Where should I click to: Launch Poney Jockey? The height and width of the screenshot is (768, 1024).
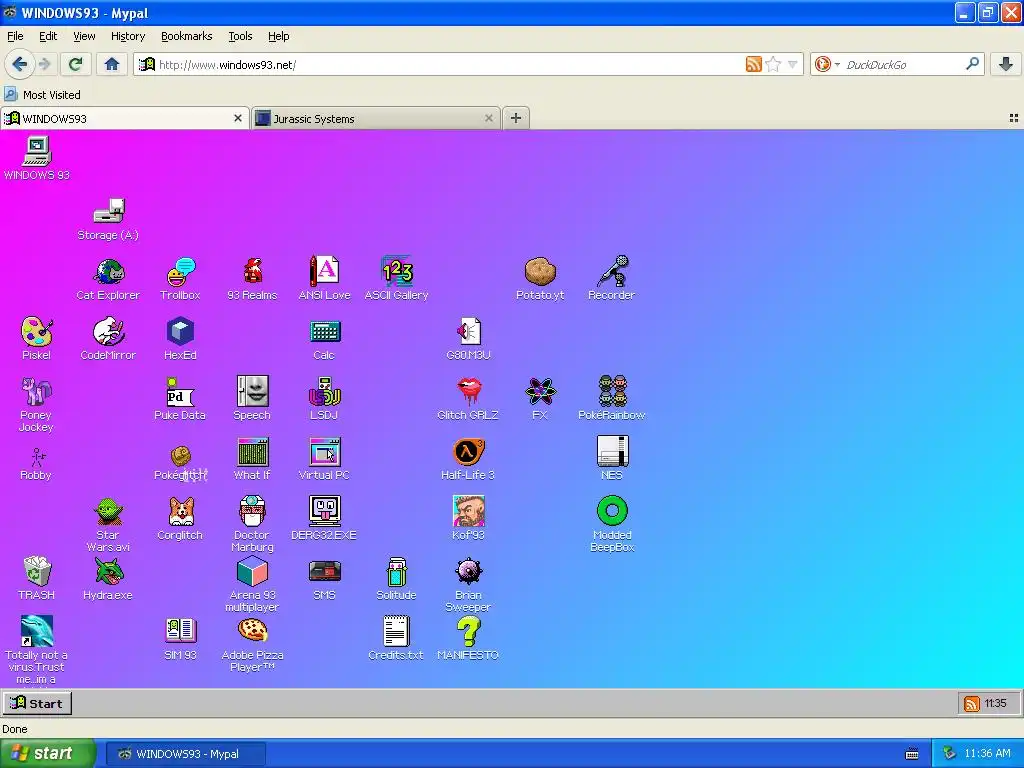[x=36, y=392]
